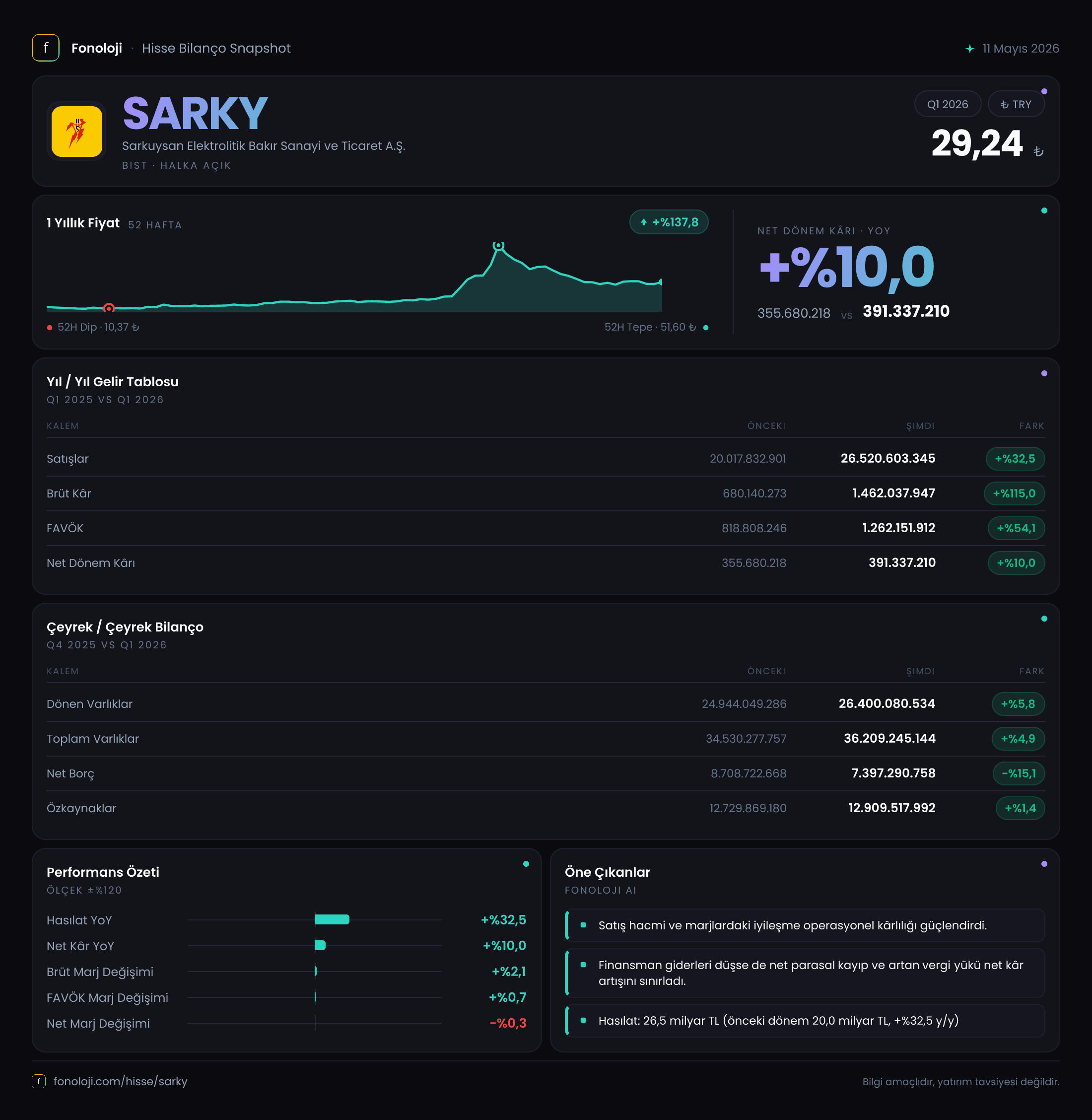The width and height of the screenshot is (1092, 1120).
Task: Click the SARKY yellow company logo
Action: pos(77,131)
